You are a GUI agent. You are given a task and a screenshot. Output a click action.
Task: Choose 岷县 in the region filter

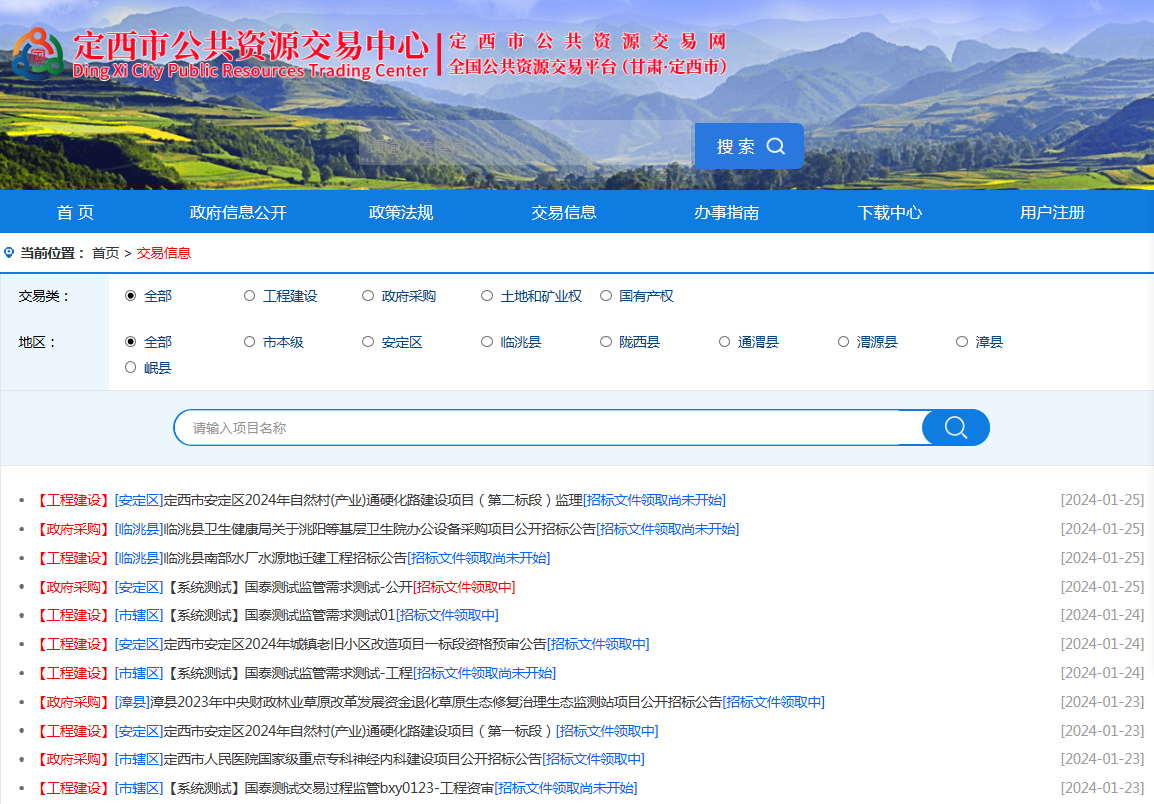click(x=130, y=367)
